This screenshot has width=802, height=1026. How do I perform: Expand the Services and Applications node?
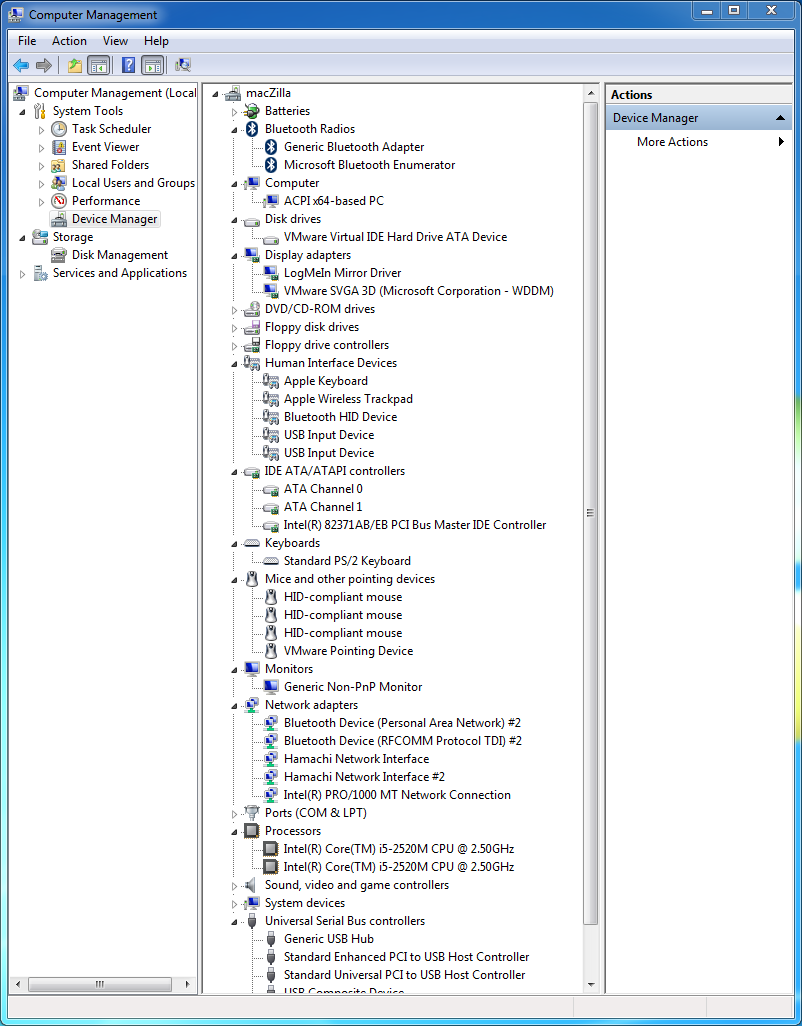pyautogui.click(x=22, y=274)
